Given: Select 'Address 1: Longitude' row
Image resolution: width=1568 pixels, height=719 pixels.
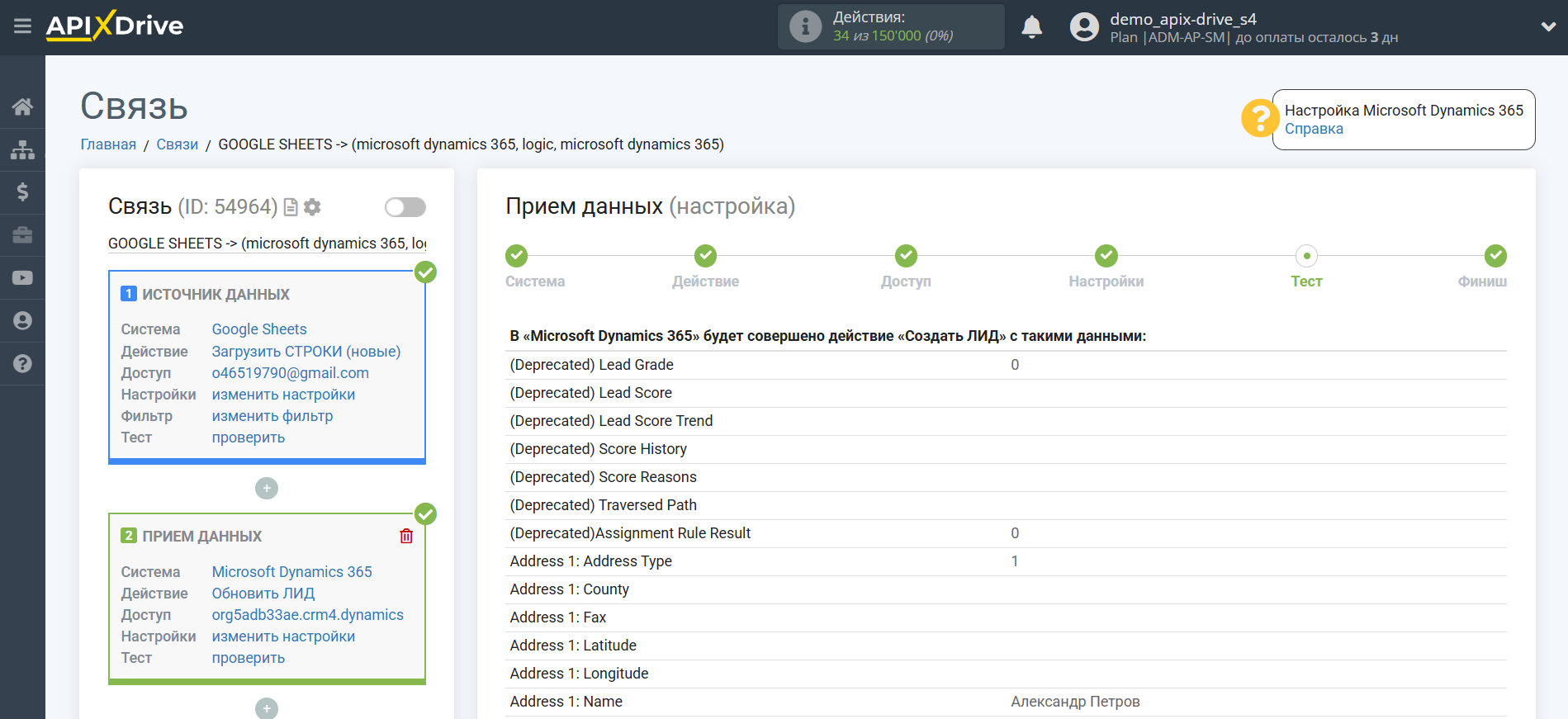Looking at the screenshot, I should tap(1006, 674).
